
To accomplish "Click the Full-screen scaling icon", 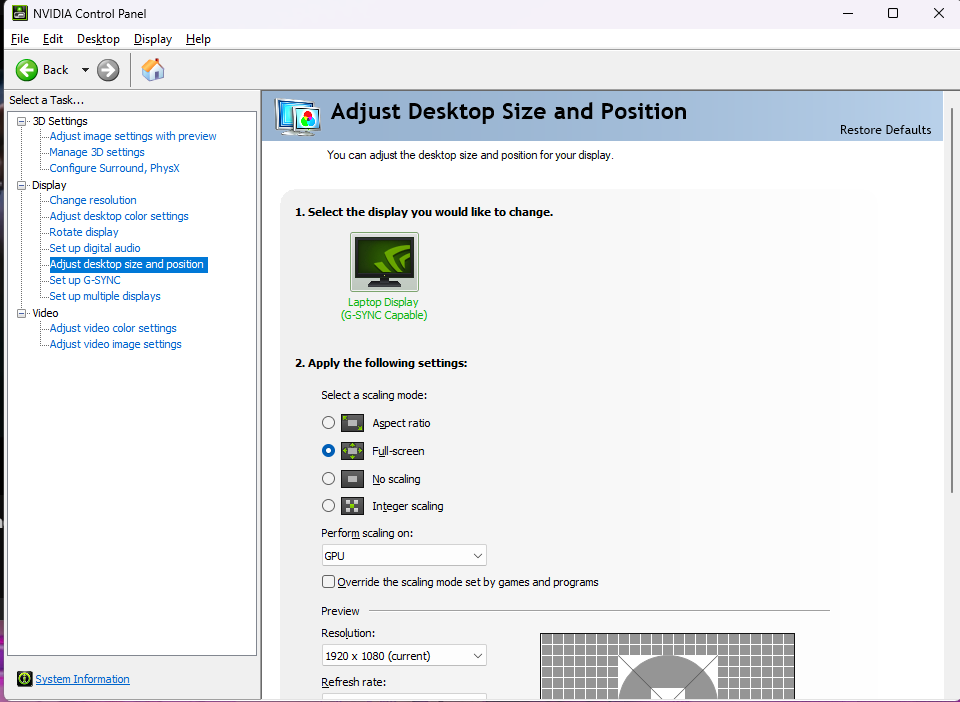I will pos(352,451).
